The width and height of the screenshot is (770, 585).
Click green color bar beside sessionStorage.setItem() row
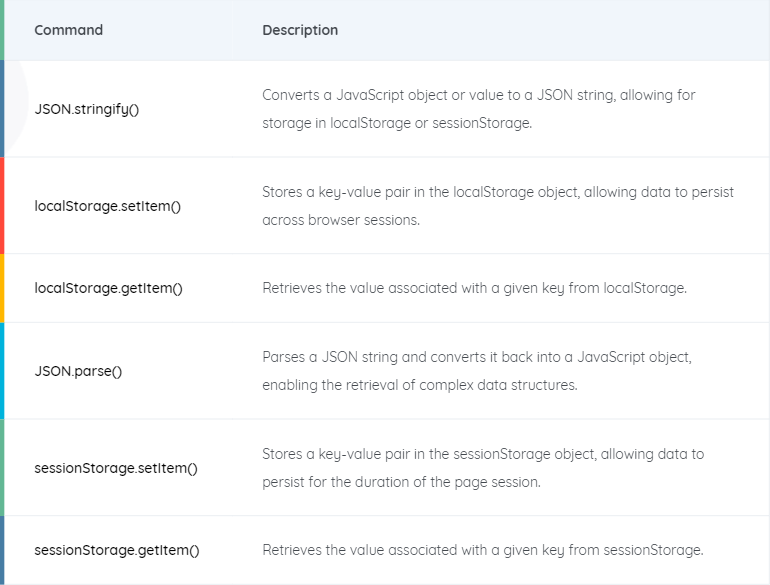click(2, 468)
